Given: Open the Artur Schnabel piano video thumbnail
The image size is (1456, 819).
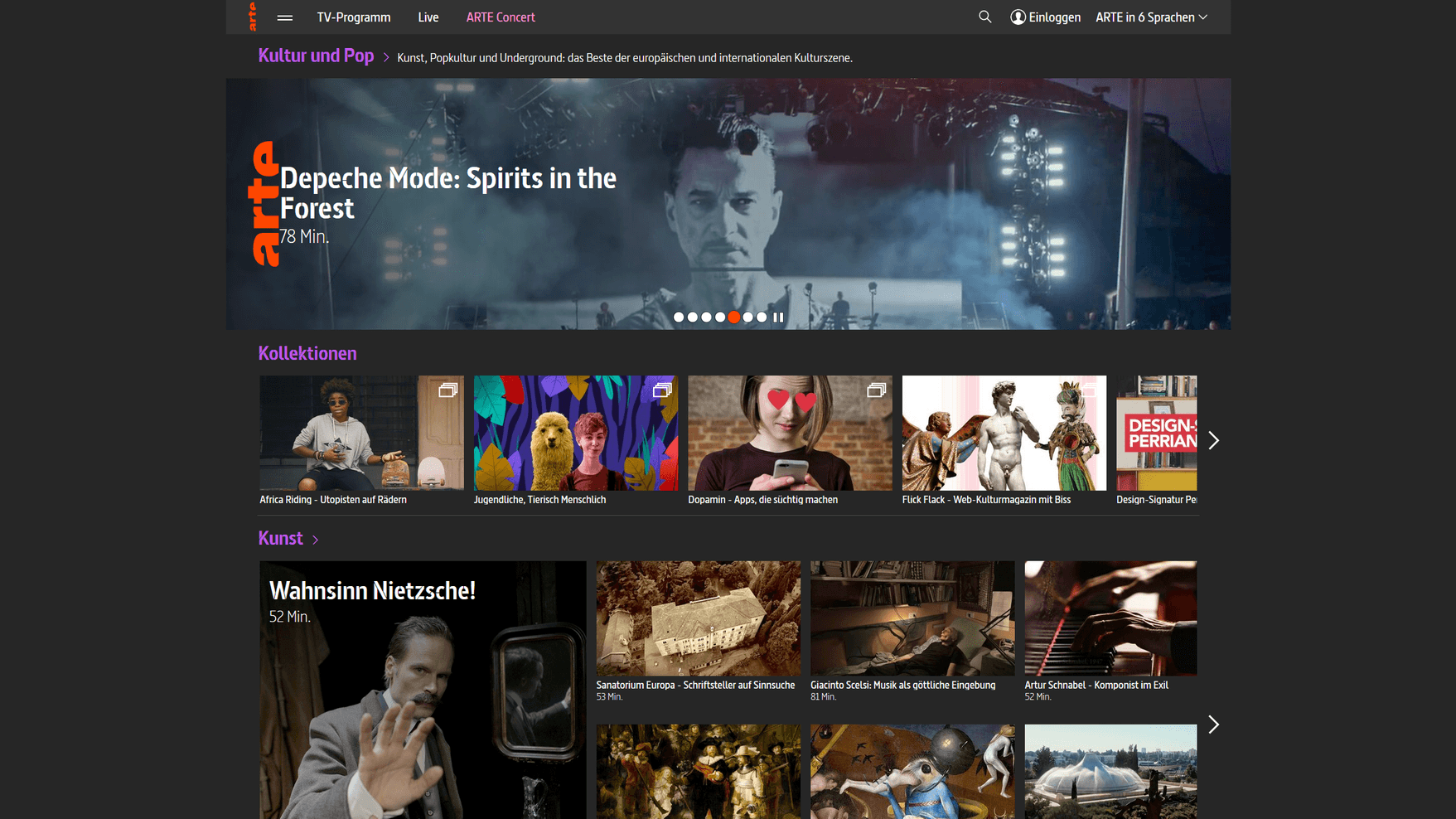Looking at the screenshot, I should (1110, 618).
